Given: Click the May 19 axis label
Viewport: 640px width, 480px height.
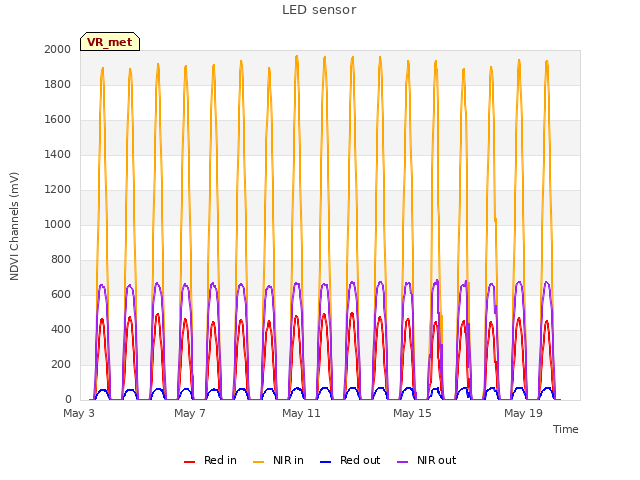Looking at the screenshot, I should [x=523, y=413].
